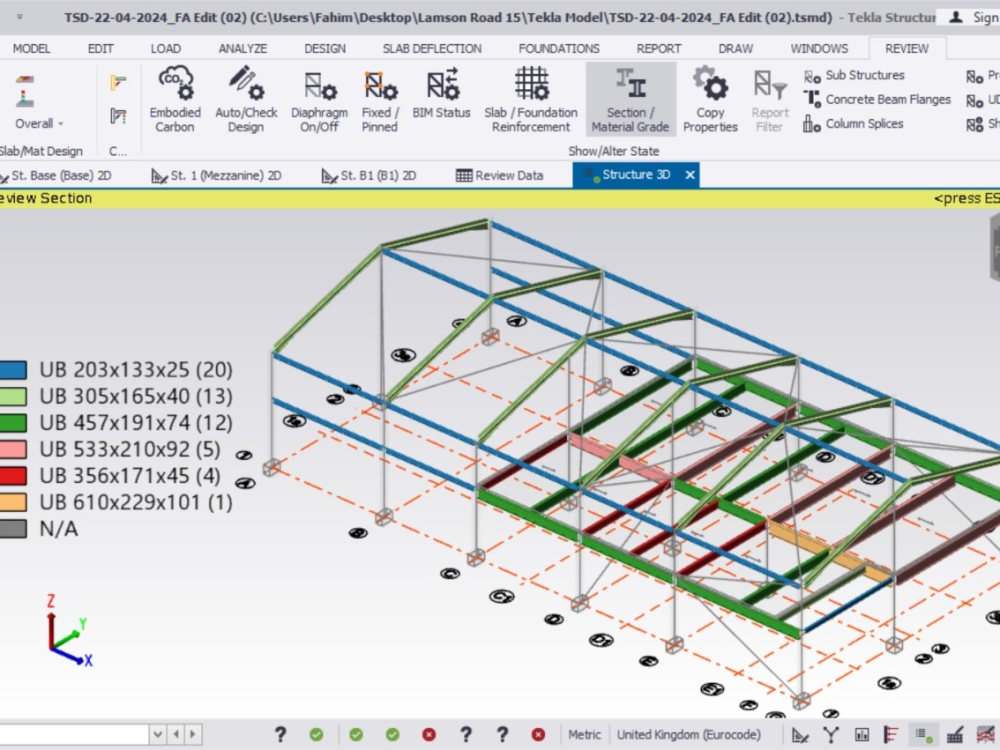Click status bar previous (left arrow) button
The width and height of the screenshot is (1000, 750).
coord(176,735)
